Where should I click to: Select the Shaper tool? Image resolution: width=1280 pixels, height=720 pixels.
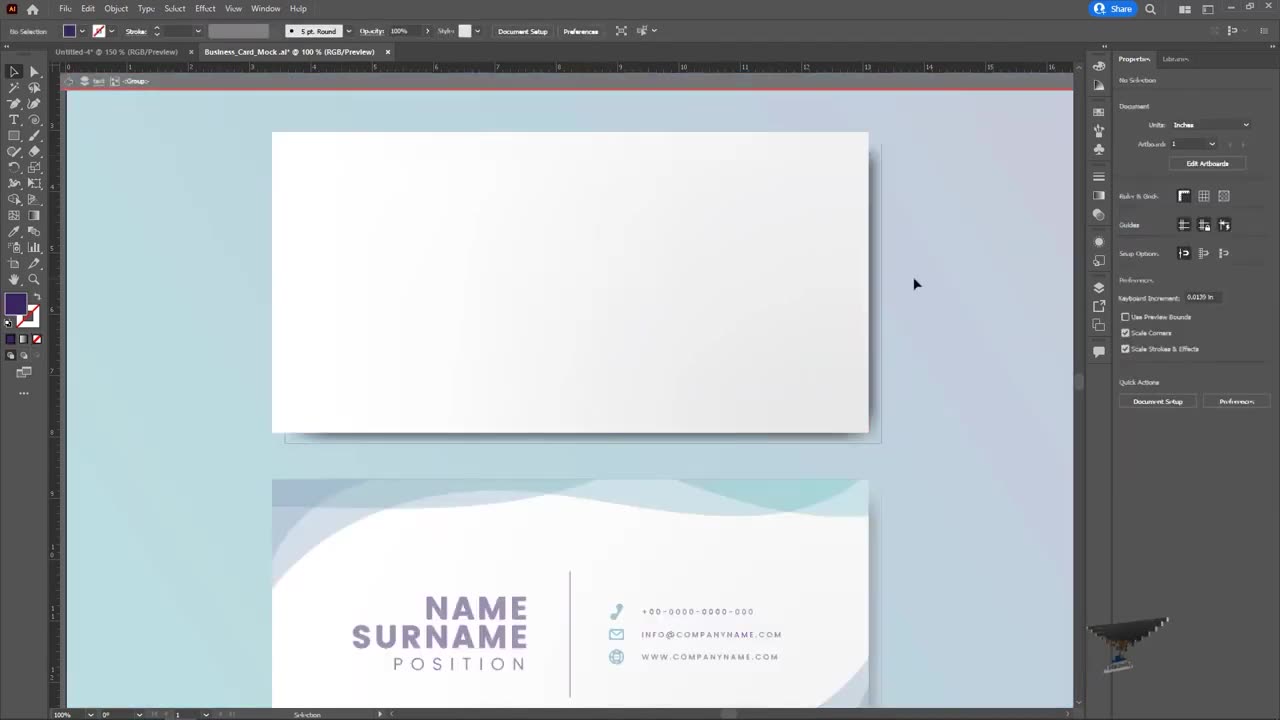(14, 152)
